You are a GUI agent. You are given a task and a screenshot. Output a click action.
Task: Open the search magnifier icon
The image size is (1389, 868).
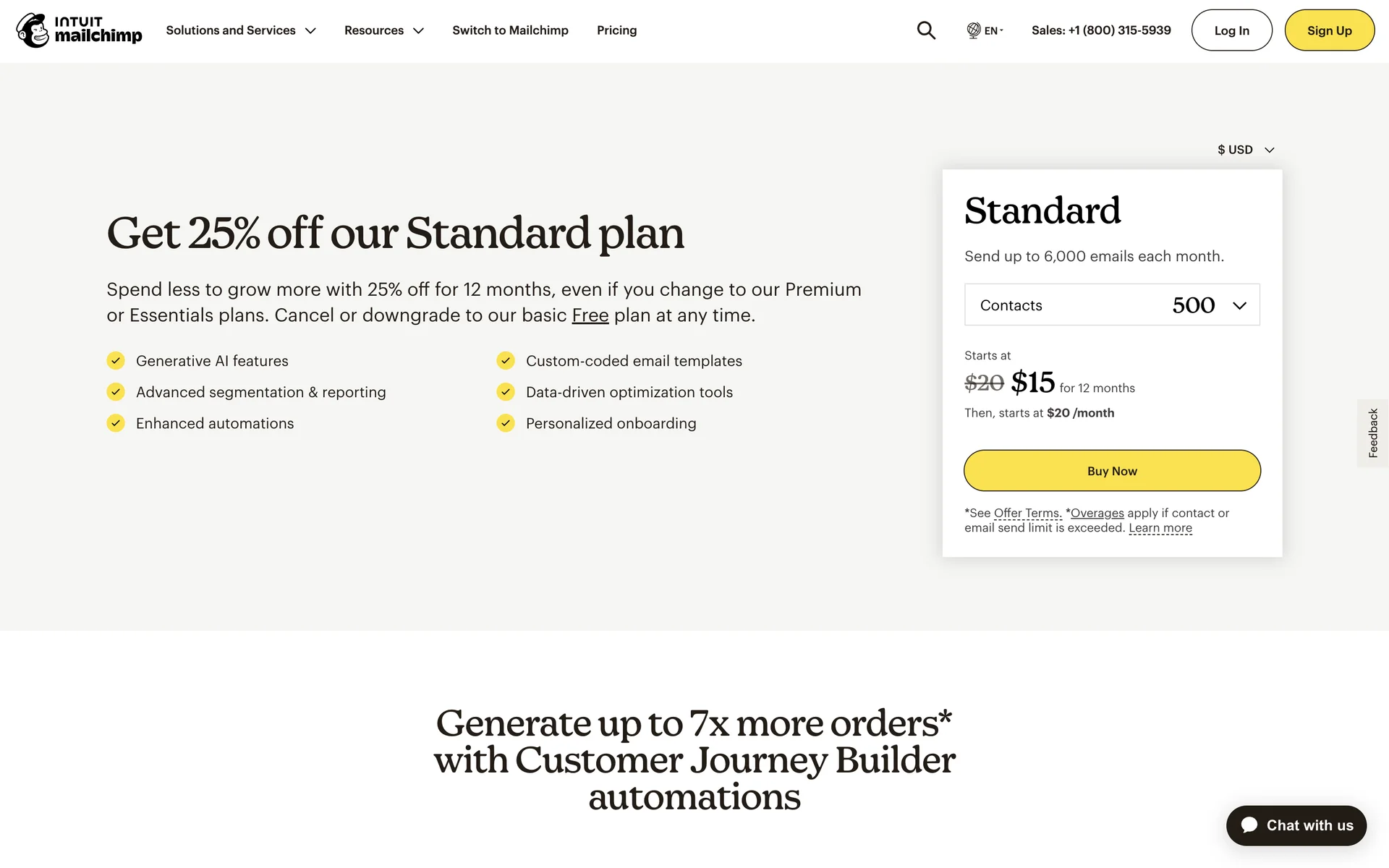pyautogui.click(x=926, y=30)
